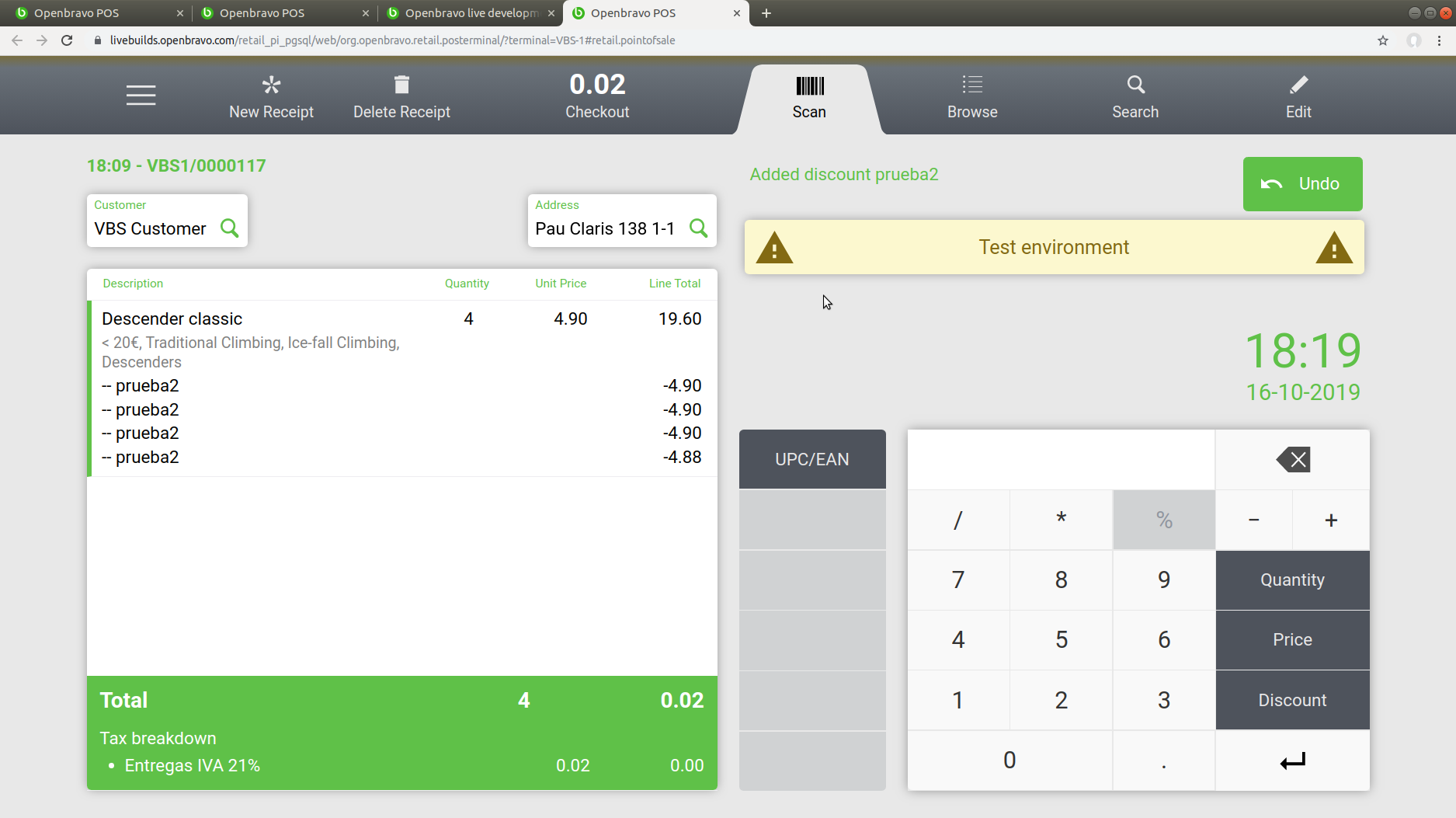Tap keypad digit 6

1164,640
